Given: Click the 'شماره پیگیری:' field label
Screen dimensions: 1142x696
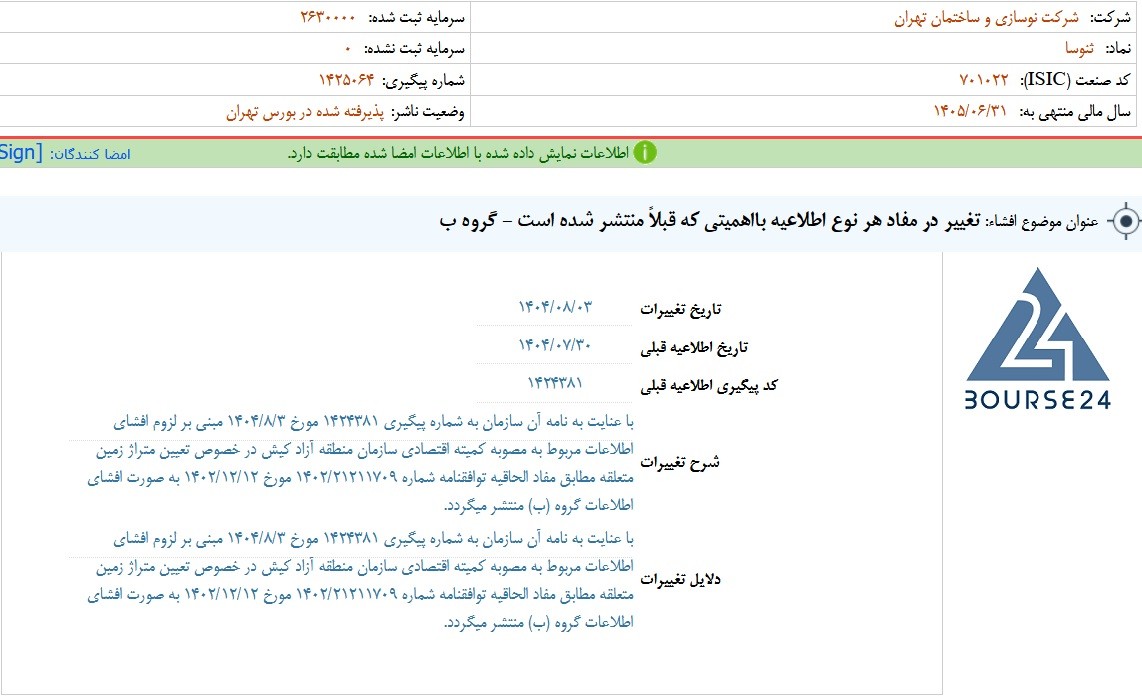Looking at the screenshot, I should pyautogui.click(x=423, y=81).
